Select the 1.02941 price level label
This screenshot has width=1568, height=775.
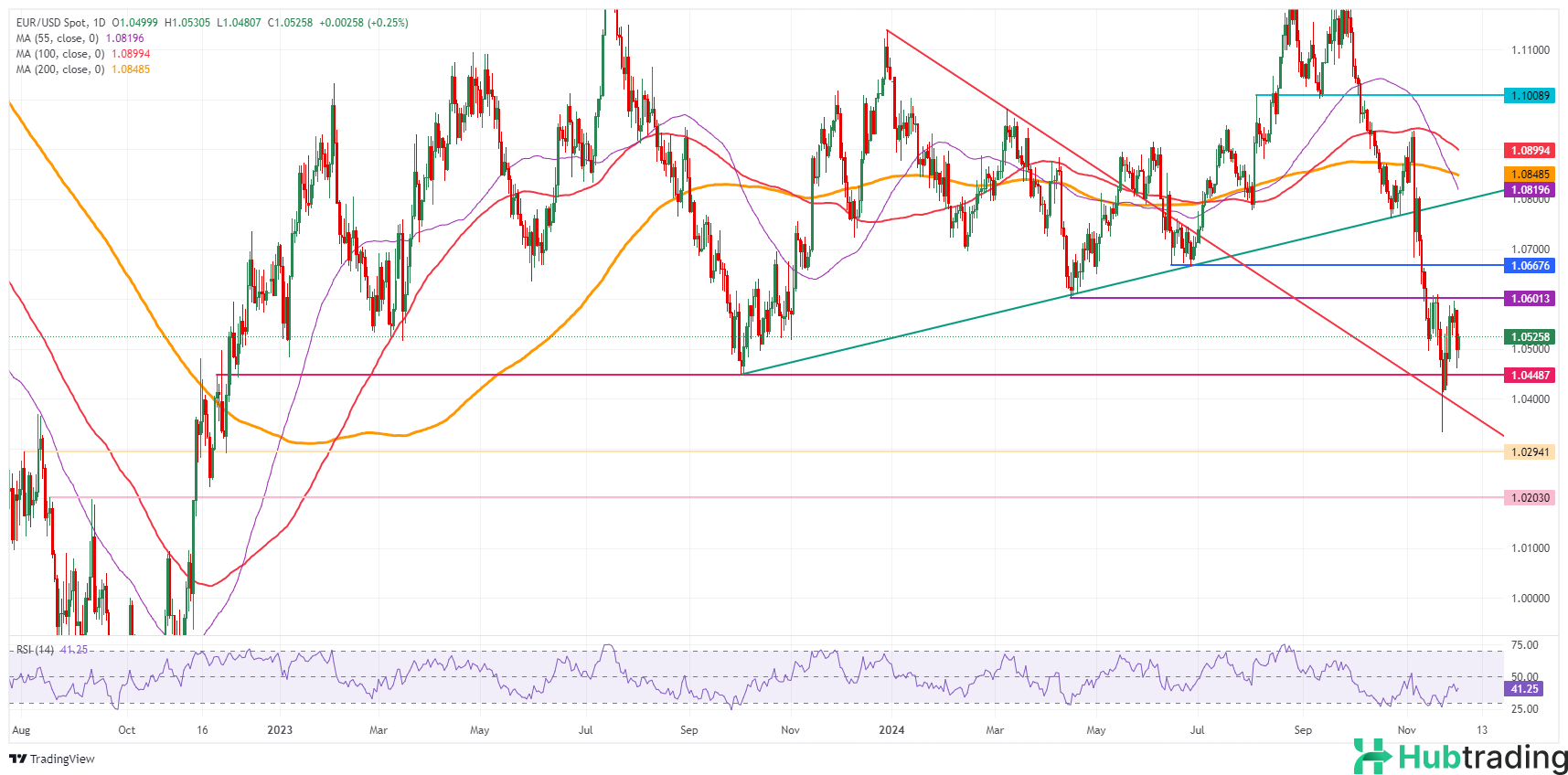[1529, 452]
